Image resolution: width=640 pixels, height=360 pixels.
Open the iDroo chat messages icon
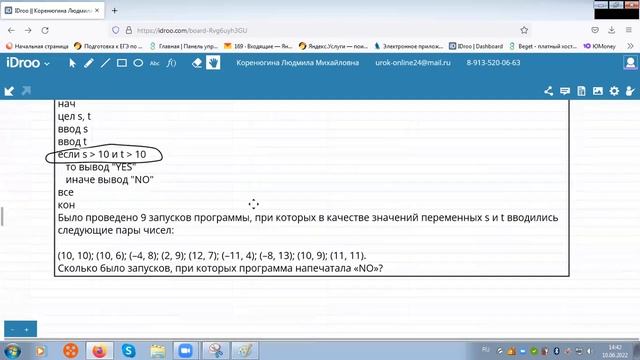tap(565, 91)
